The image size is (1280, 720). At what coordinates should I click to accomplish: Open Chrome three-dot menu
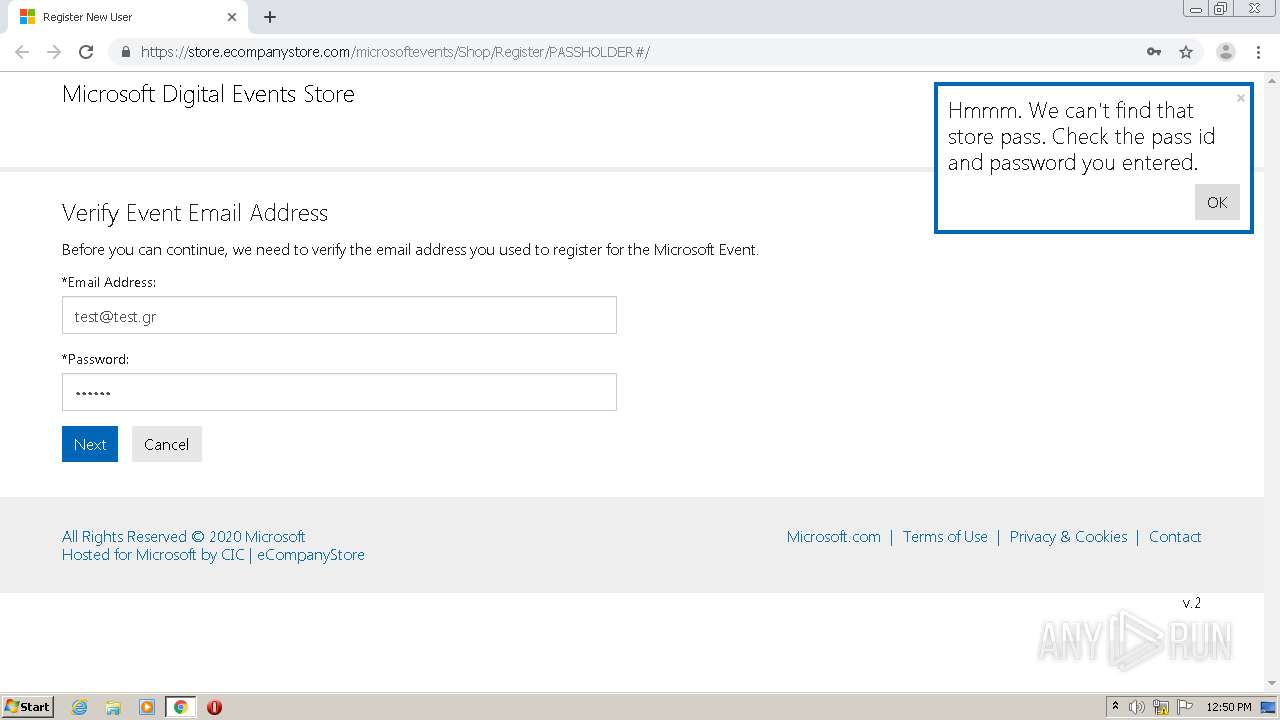tap(1258, 52)
